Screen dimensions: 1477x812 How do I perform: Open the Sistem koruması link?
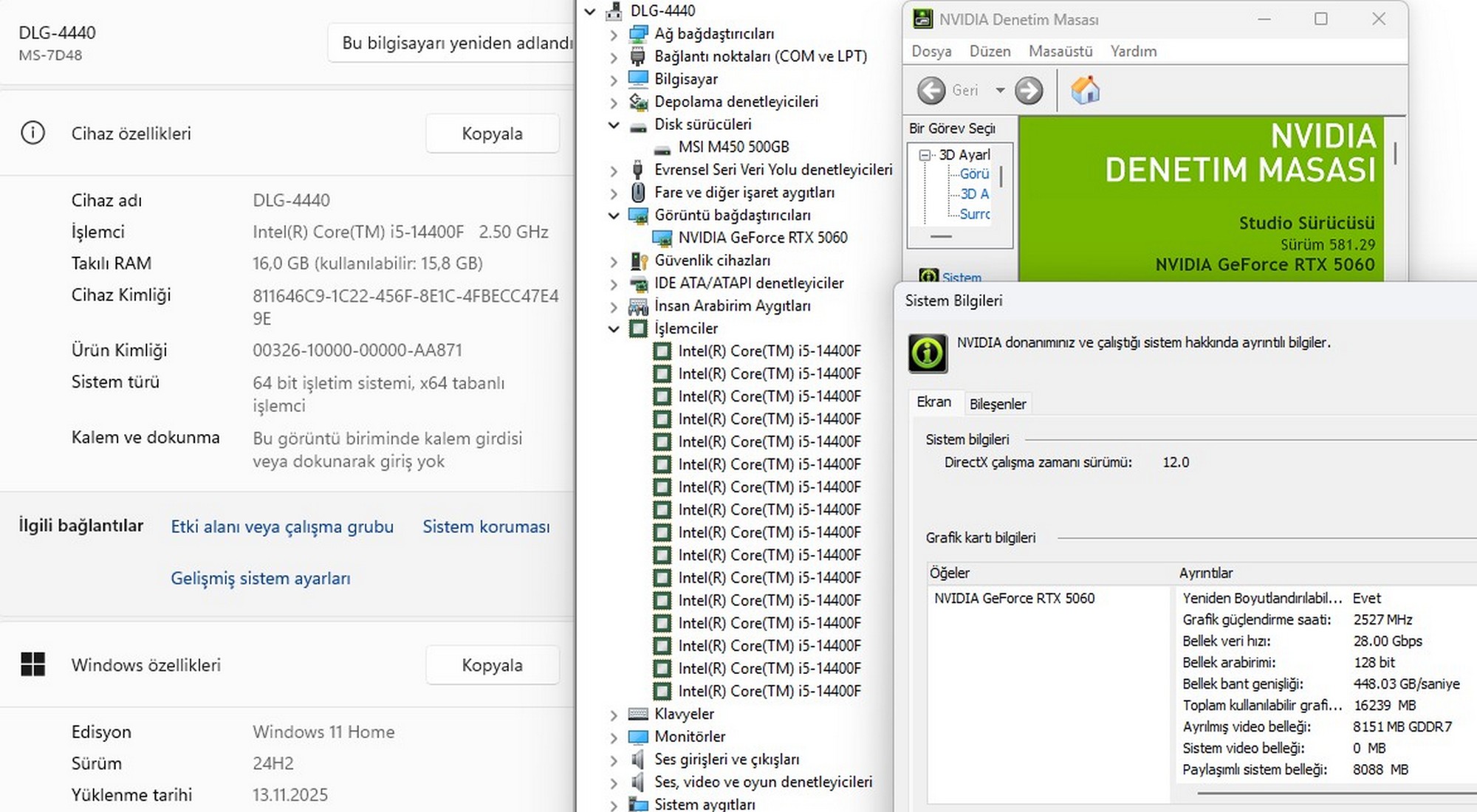coord(485,526)
